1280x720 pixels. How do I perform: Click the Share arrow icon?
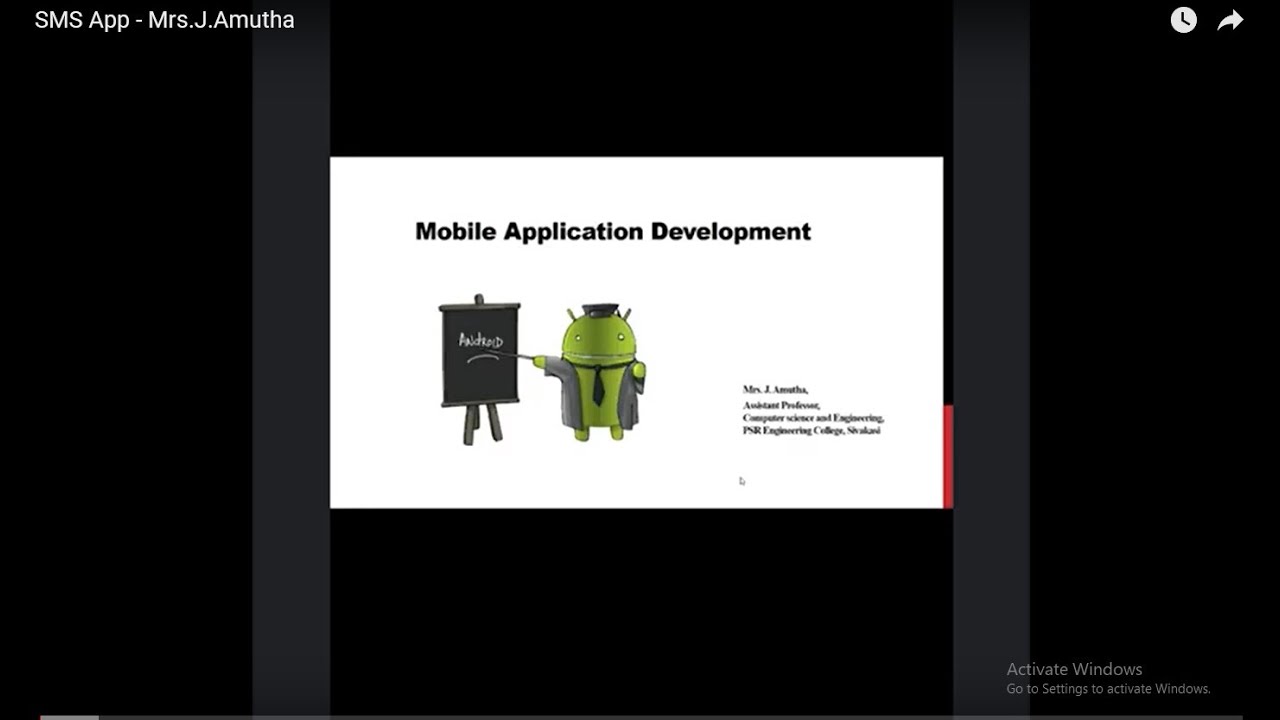click(x=1230, y=20)
